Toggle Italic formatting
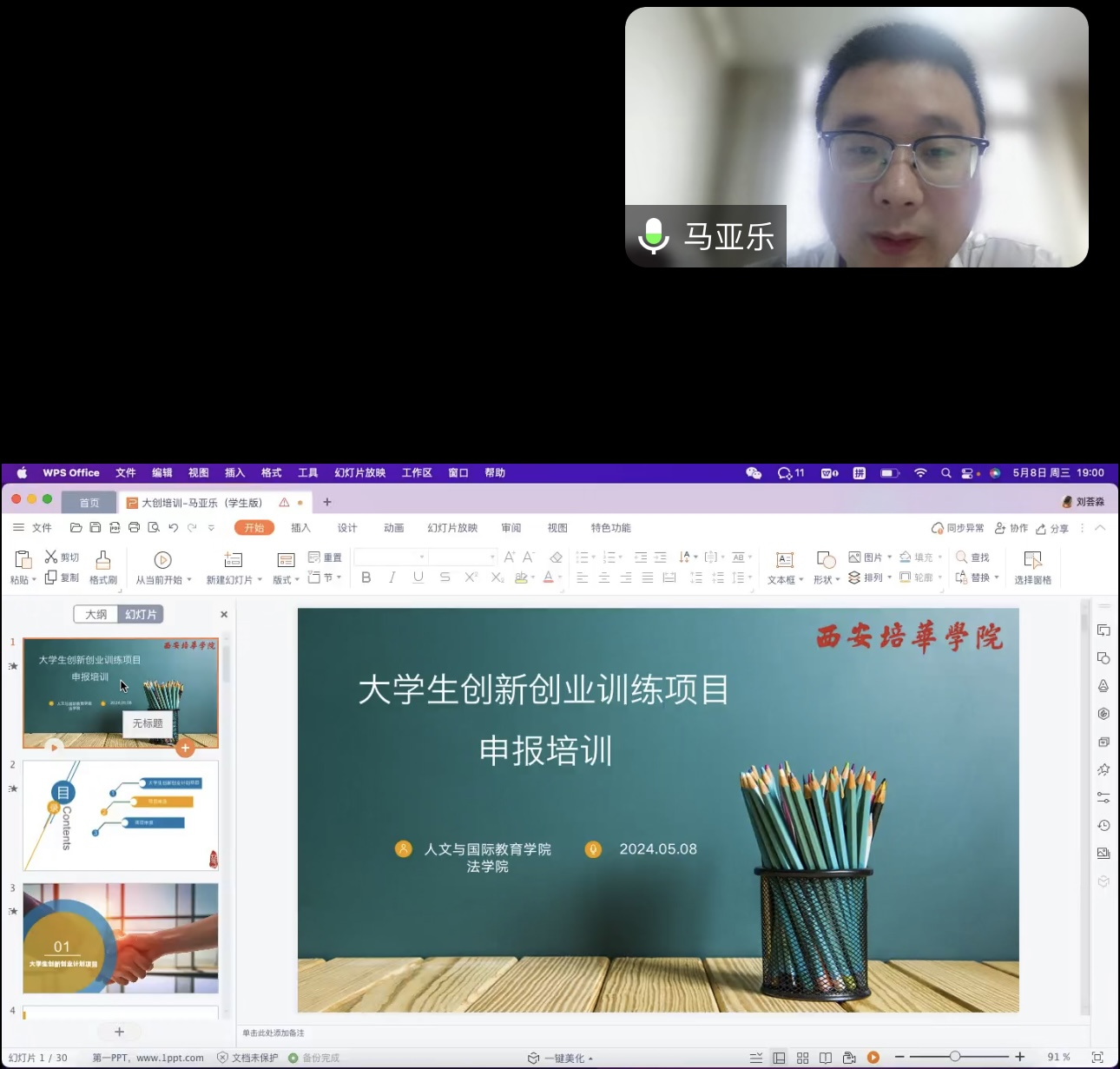Viewport: 1120px width, 1069px height. 392,577
